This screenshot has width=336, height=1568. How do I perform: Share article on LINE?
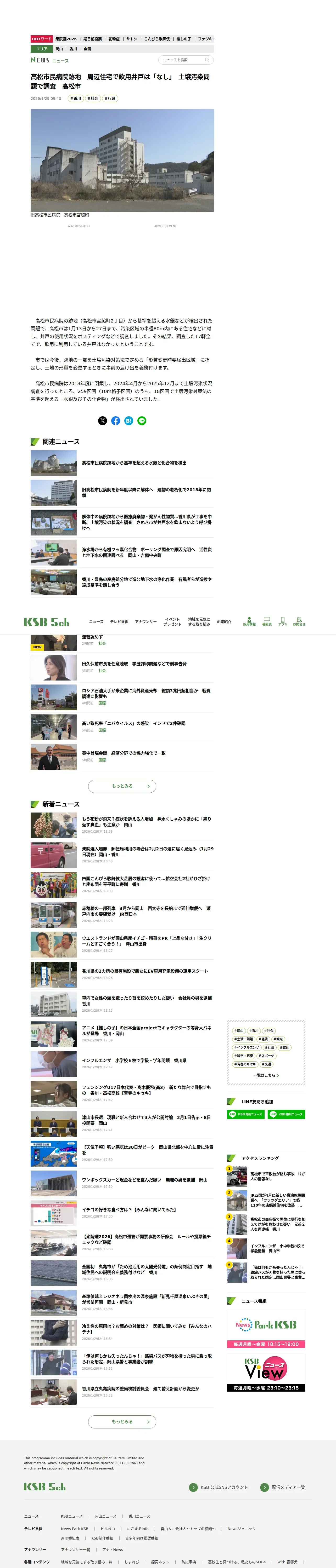tap(142, 420)
